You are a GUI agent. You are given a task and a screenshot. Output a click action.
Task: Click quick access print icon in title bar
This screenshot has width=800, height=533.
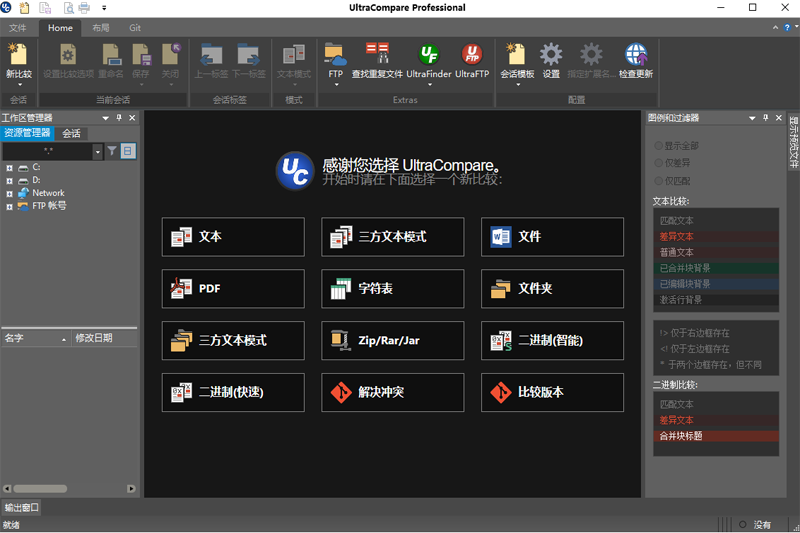(x=84, y=8)
